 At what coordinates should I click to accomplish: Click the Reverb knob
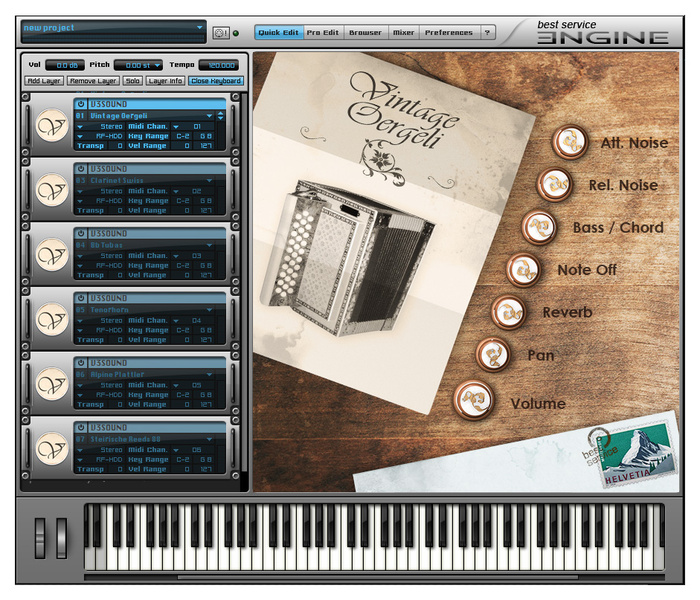click(x=508, y=312)
